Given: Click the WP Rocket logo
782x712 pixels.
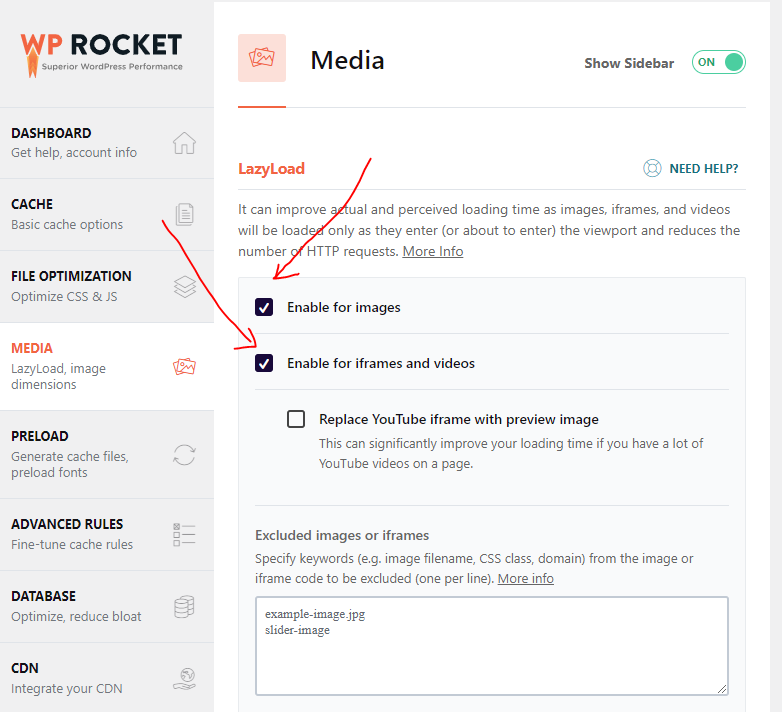Looking at the screenshot, I should pos(101,54).
